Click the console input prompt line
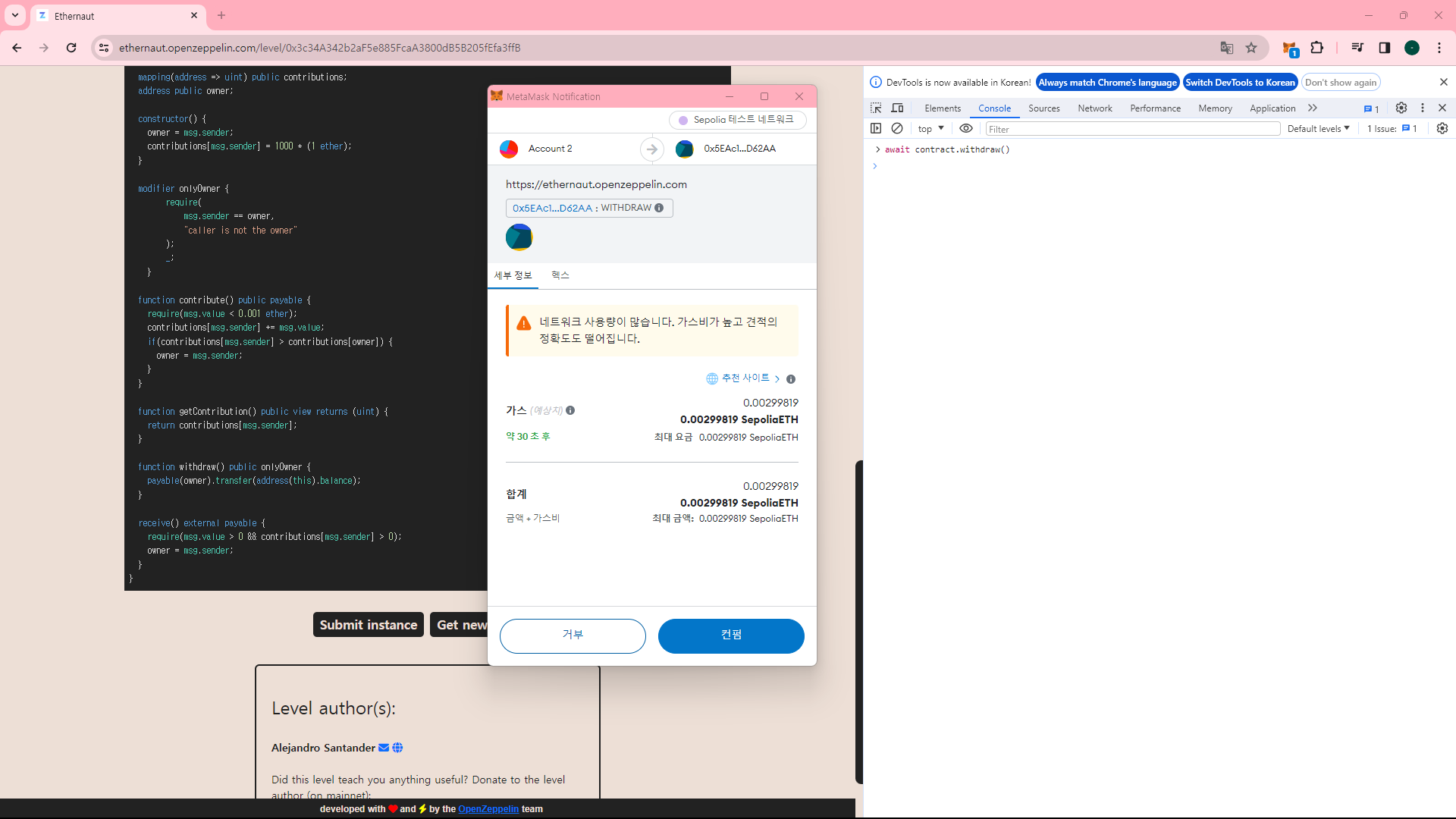Image resolution: width=1456 pixels, height=819 pixels. 1159,166
